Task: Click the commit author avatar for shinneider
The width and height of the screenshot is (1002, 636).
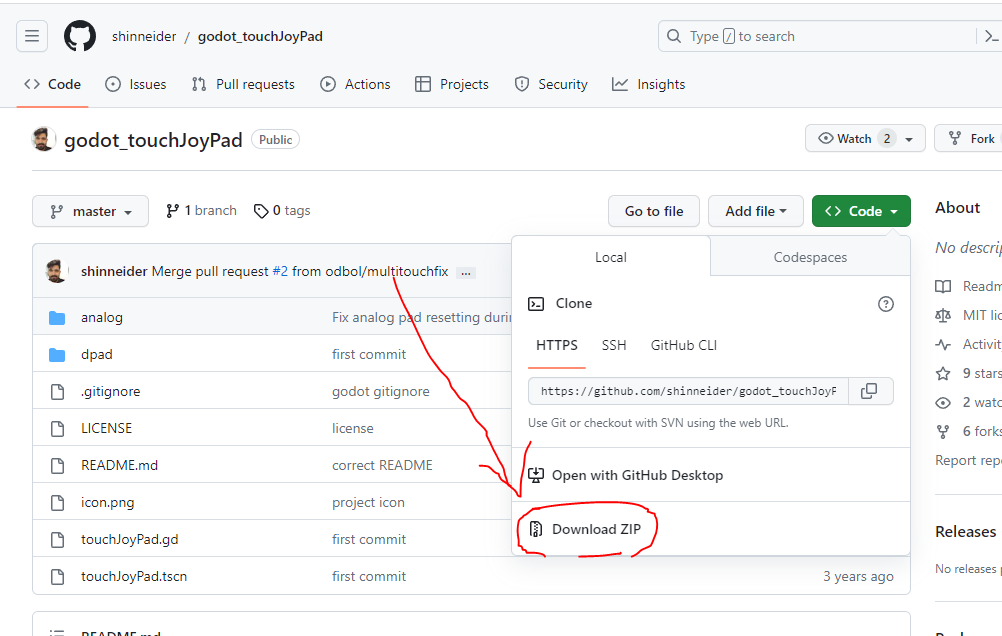Action: click(56, 271)
